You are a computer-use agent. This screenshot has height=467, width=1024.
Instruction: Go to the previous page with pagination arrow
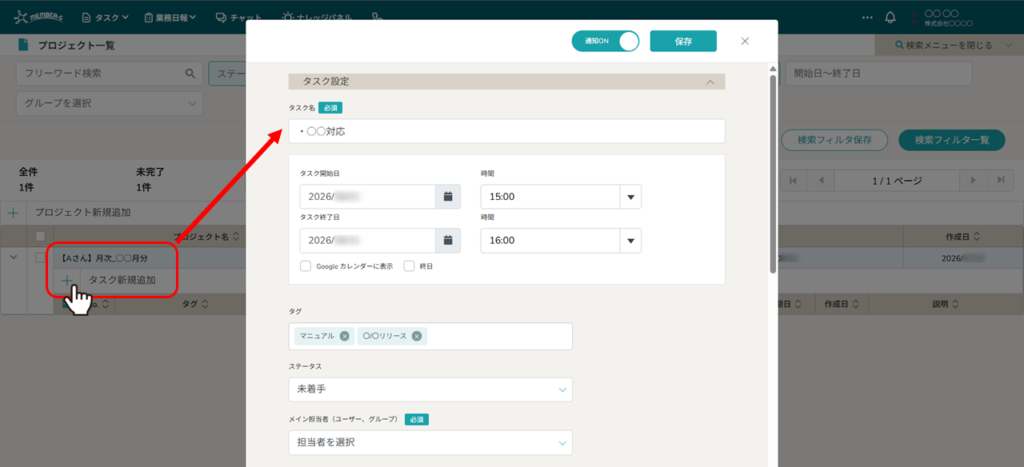(821, 180)
